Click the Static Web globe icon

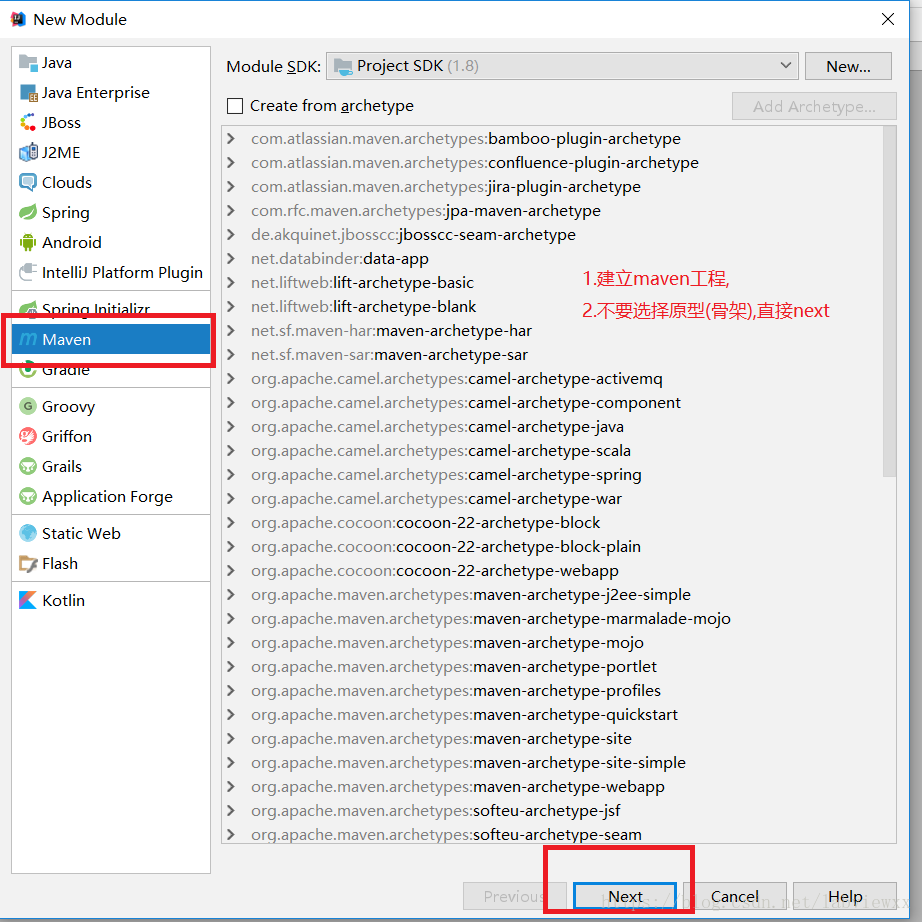coord(28,533)
